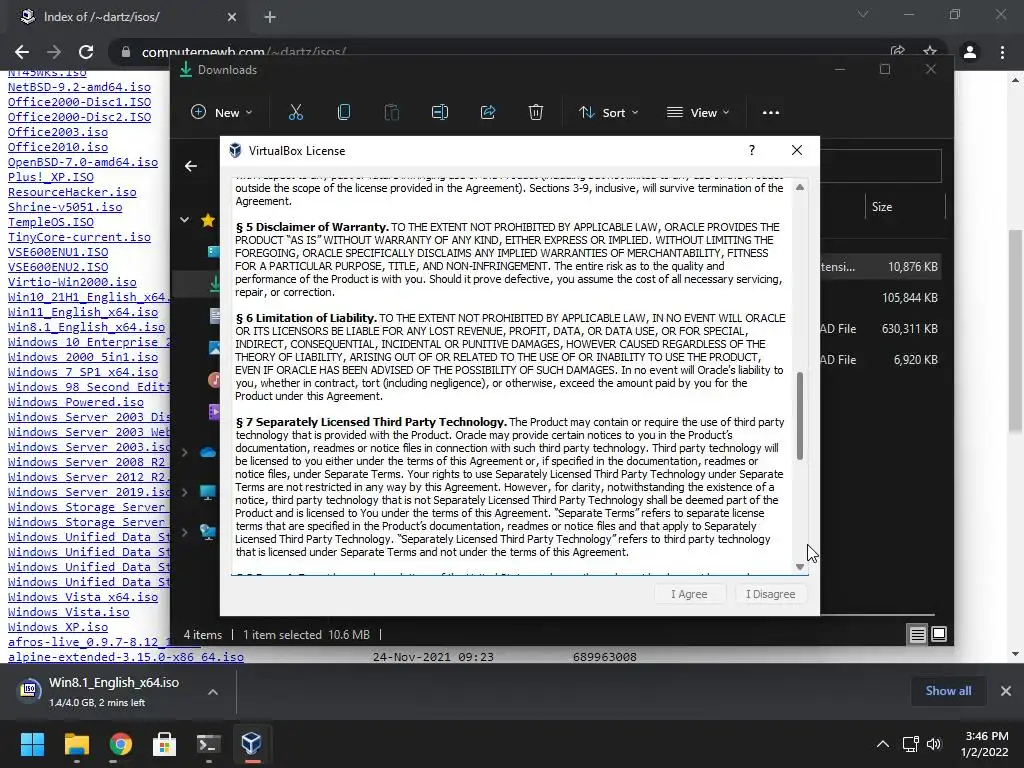
Task: Open download options chevron for Win8.1_English_x64.iso
Action: tap(213, 692)
